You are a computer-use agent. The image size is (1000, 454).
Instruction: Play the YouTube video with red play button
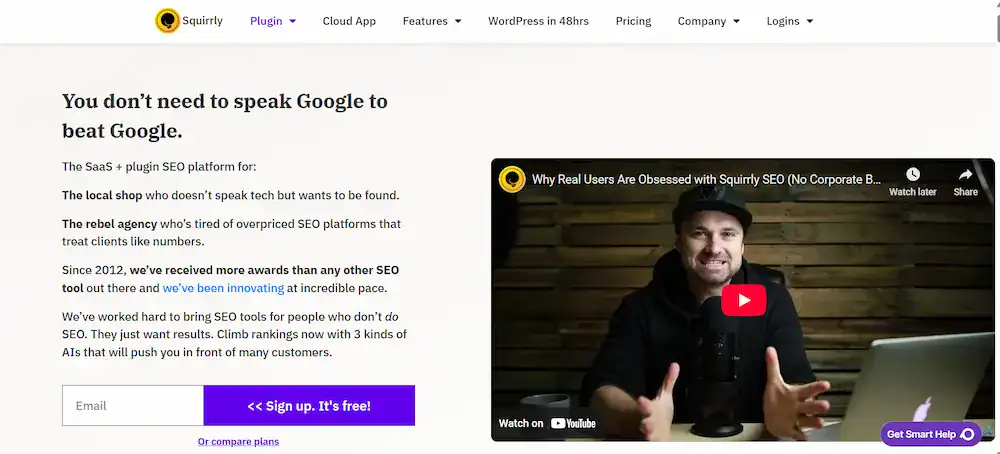(743, 300)
